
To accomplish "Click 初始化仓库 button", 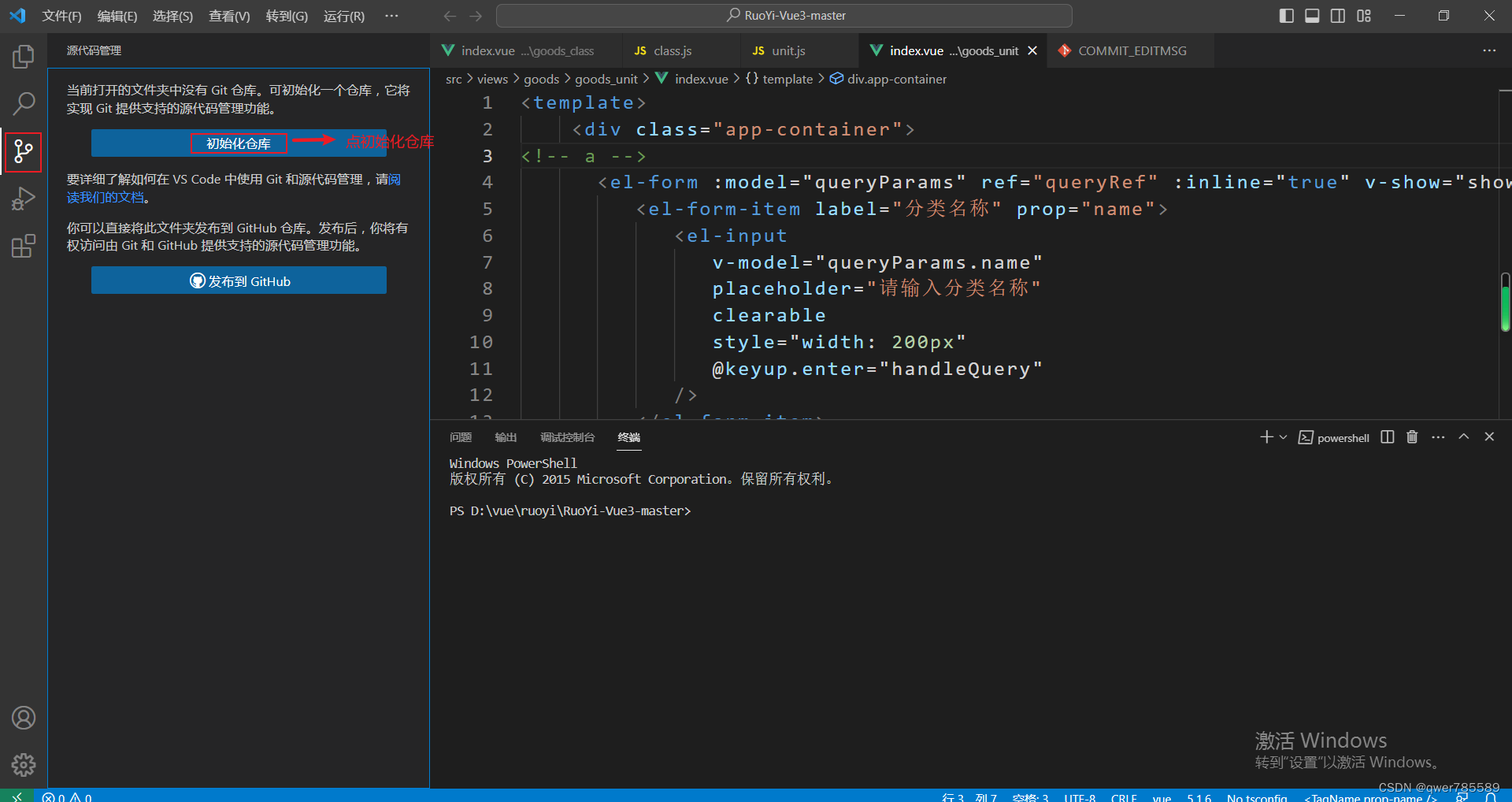I will (x=239, y=143).
